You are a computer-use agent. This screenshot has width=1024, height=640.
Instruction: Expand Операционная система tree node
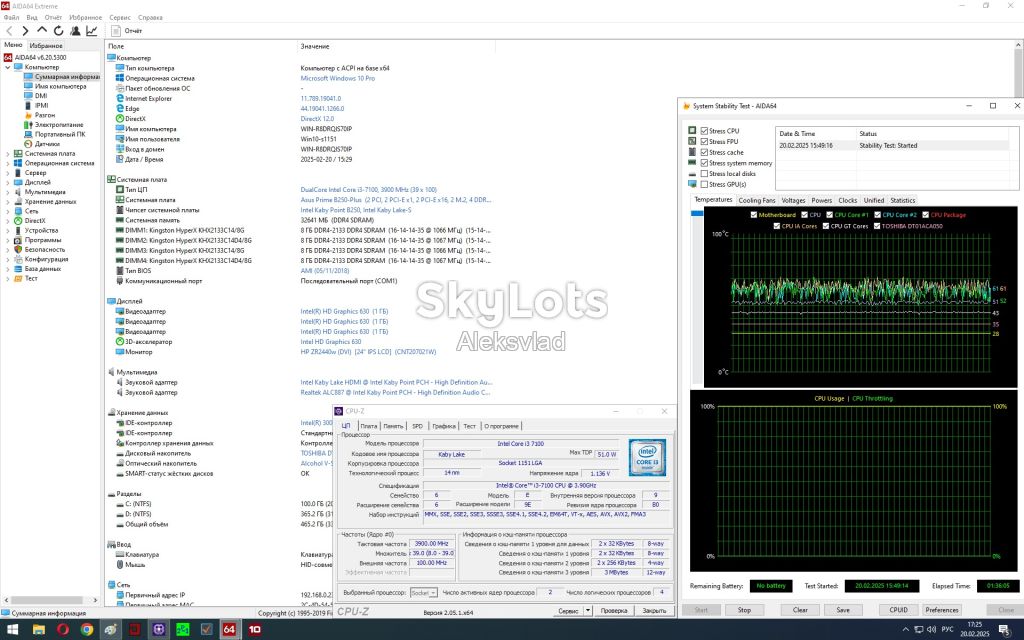[8, 163]
